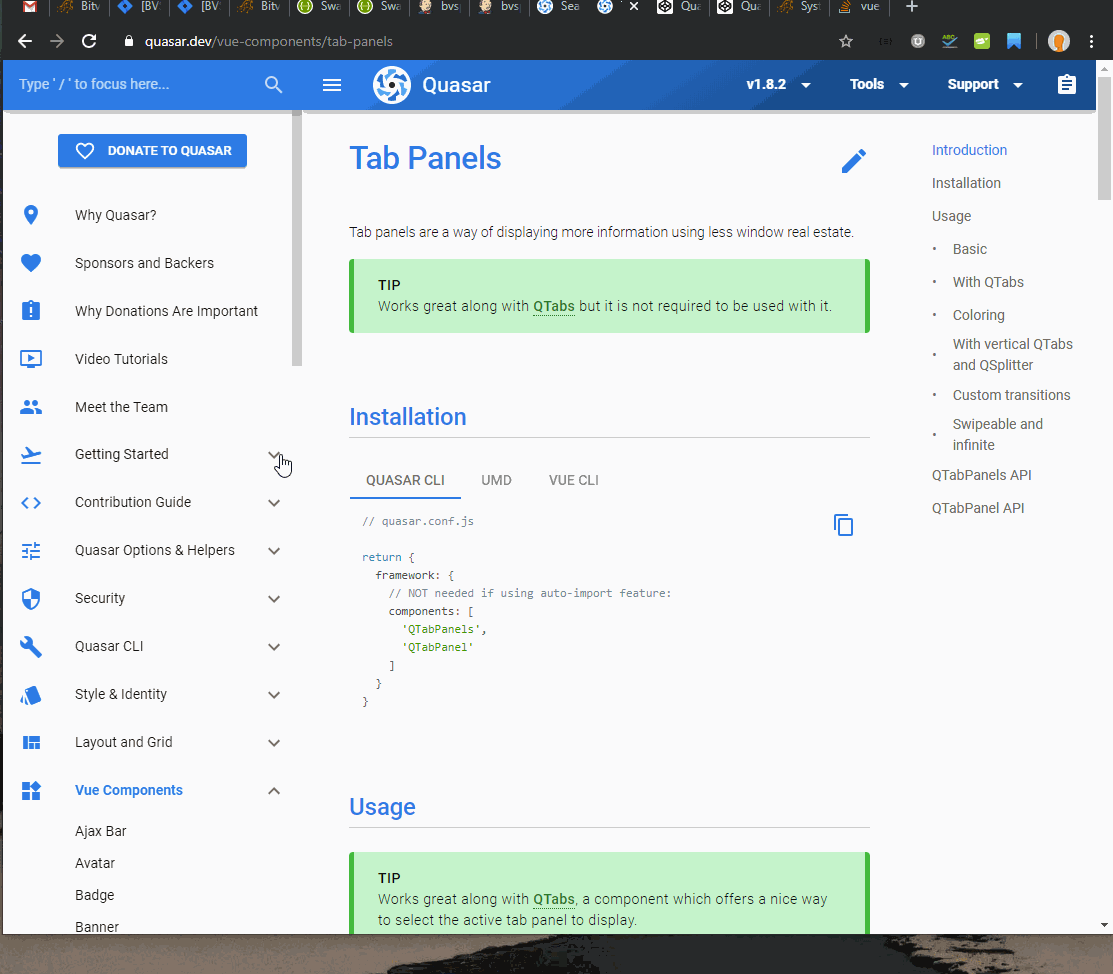Expand the Style & Identity chevron
The height and width of the screenshot is (974, 1113).
274,695
